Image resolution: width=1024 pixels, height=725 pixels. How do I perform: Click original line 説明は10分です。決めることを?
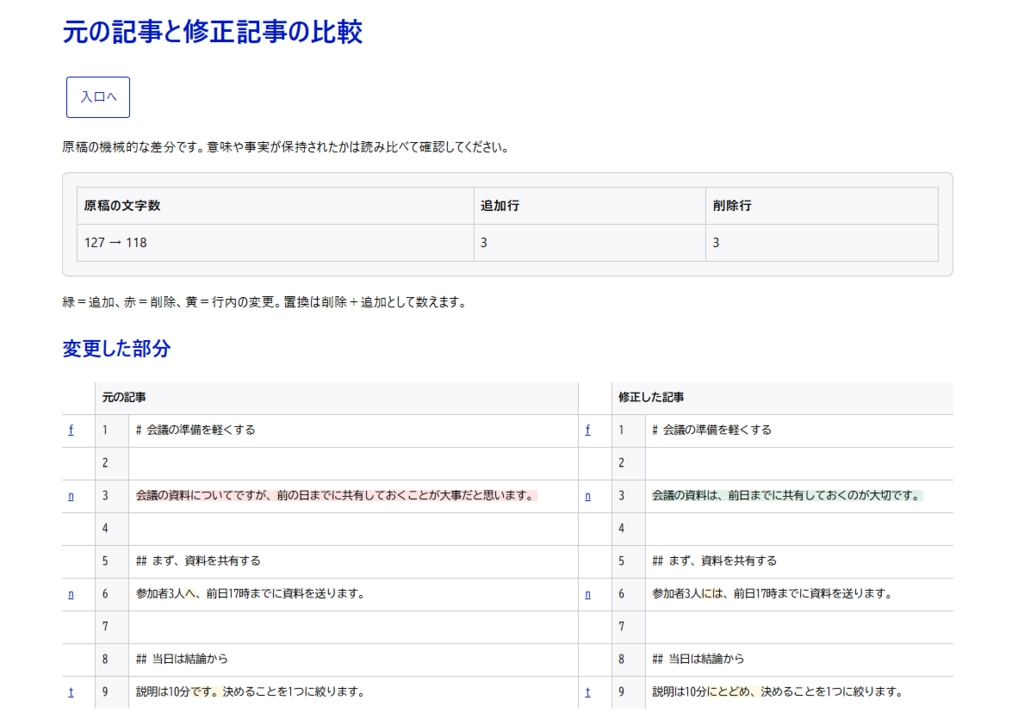pos(249,692)
